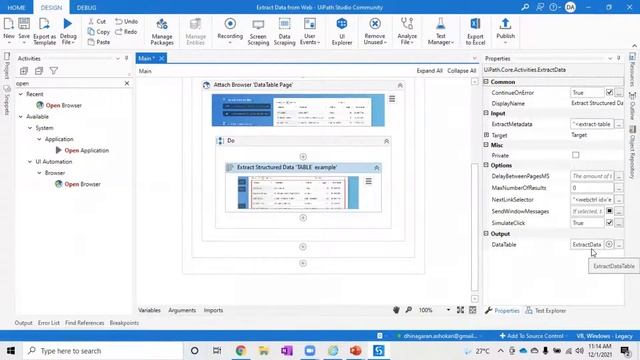Switch to Test Explorer tab

pos(546,311)
